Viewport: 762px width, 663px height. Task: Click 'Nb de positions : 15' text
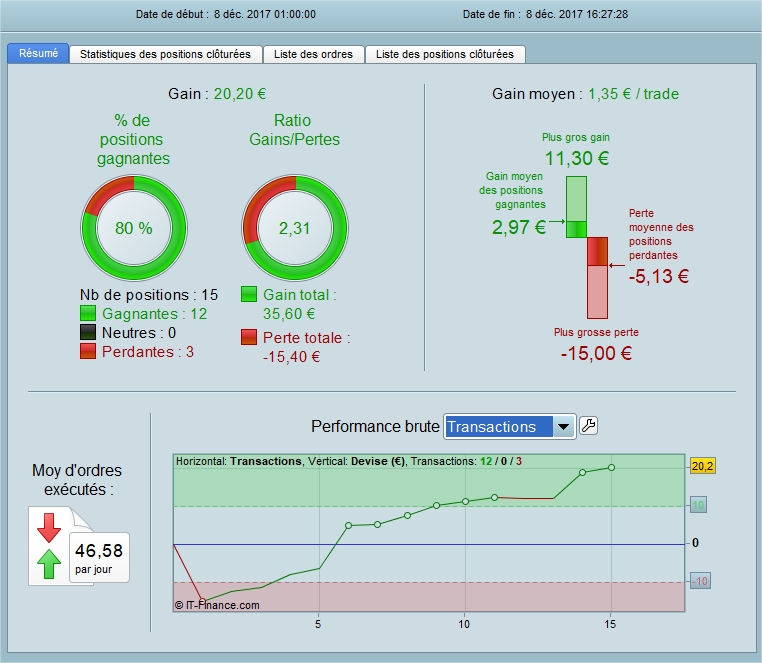pyautogui.click(x=149, y=295)
